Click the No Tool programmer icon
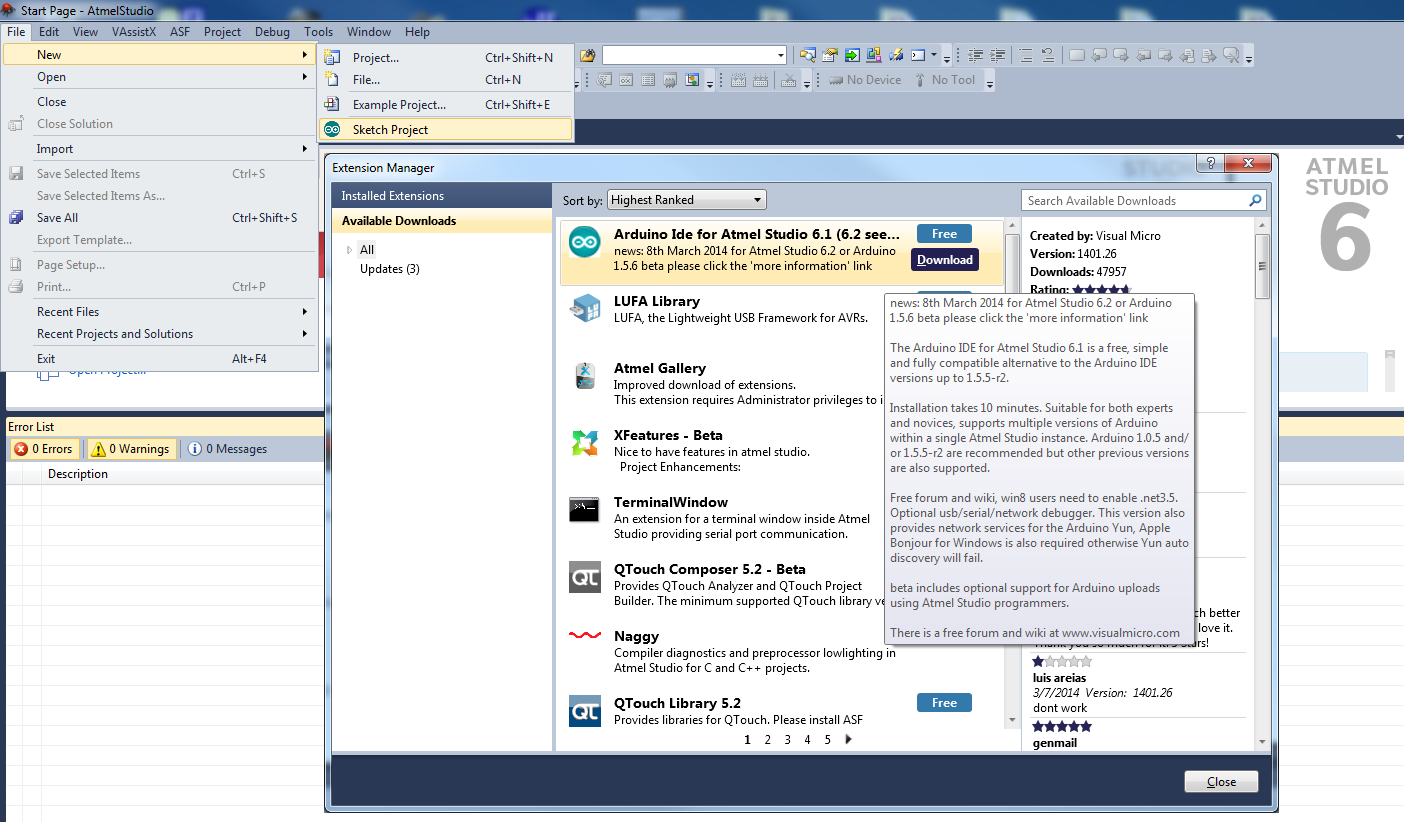 tap(919, 80)
